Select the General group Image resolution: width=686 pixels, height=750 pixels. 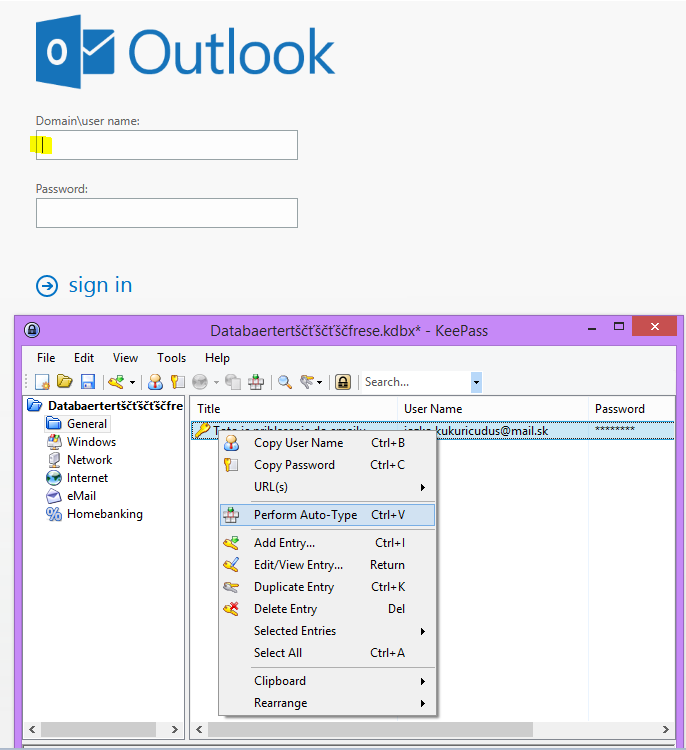[x=87, y=424]
